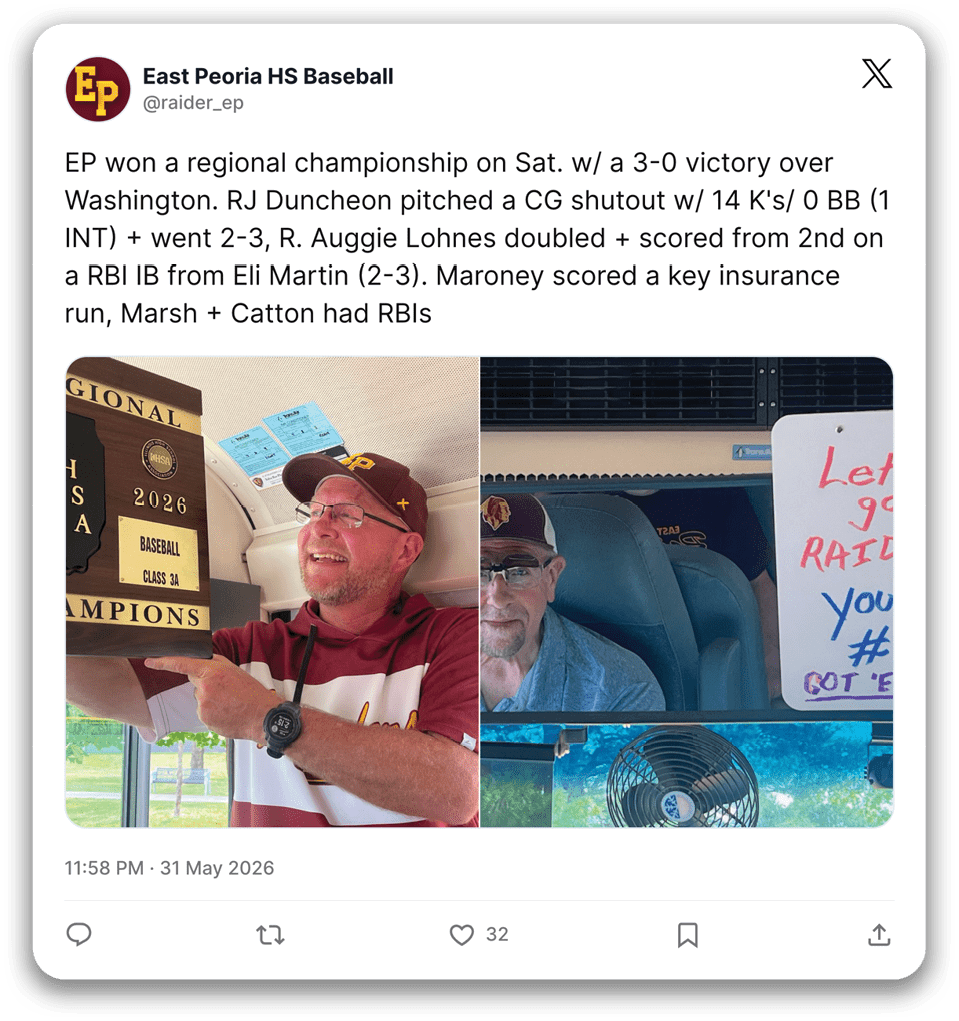View the 32 likes count
The height and width of the screenshot is (1021, 959).
(x=497, y=934)
